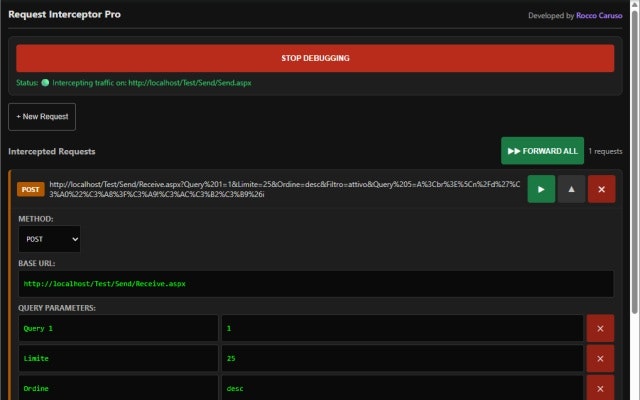Forward all intercepted requests
The width and height of the screenshot is (640, 400).
pyautogui.click(x=542, y=151)
